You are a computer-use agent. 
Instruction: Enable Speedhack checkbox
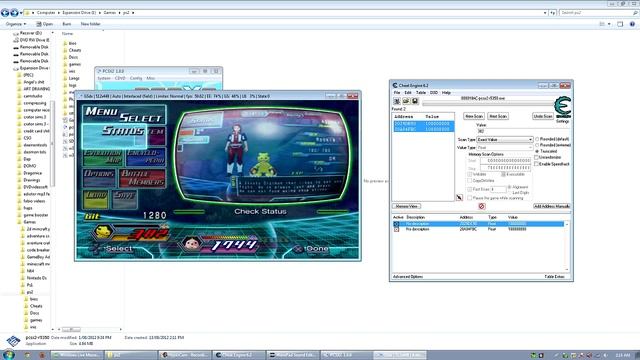click(537, 164)
